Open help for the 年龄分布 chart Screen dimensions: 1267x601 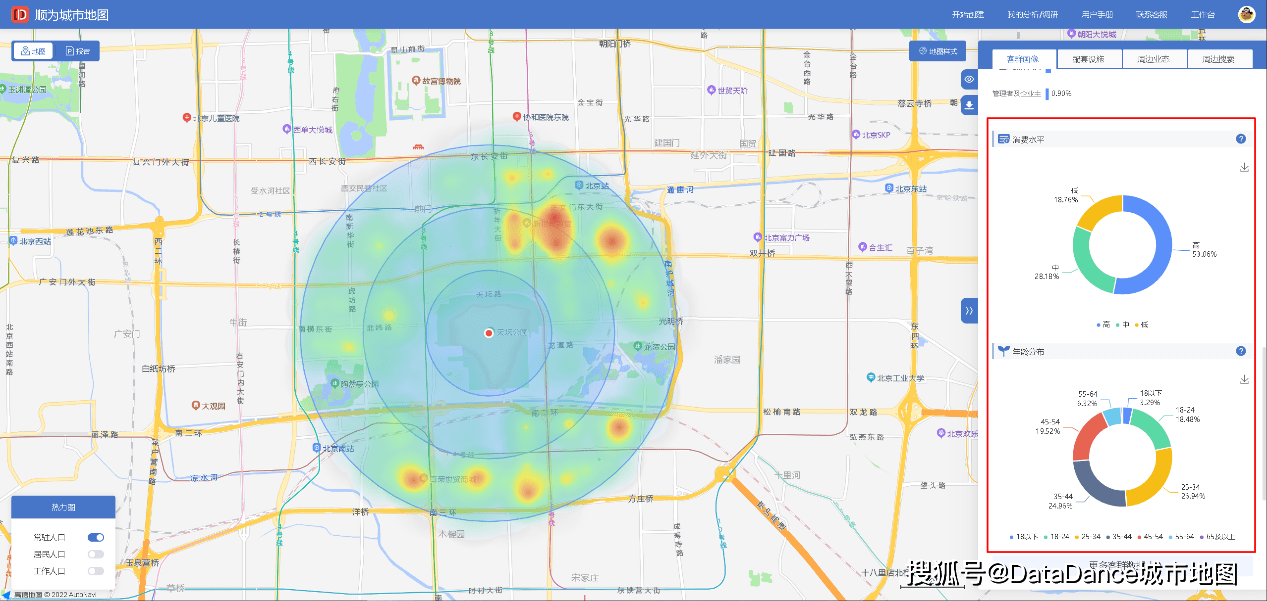click(x=1241, y=351)
